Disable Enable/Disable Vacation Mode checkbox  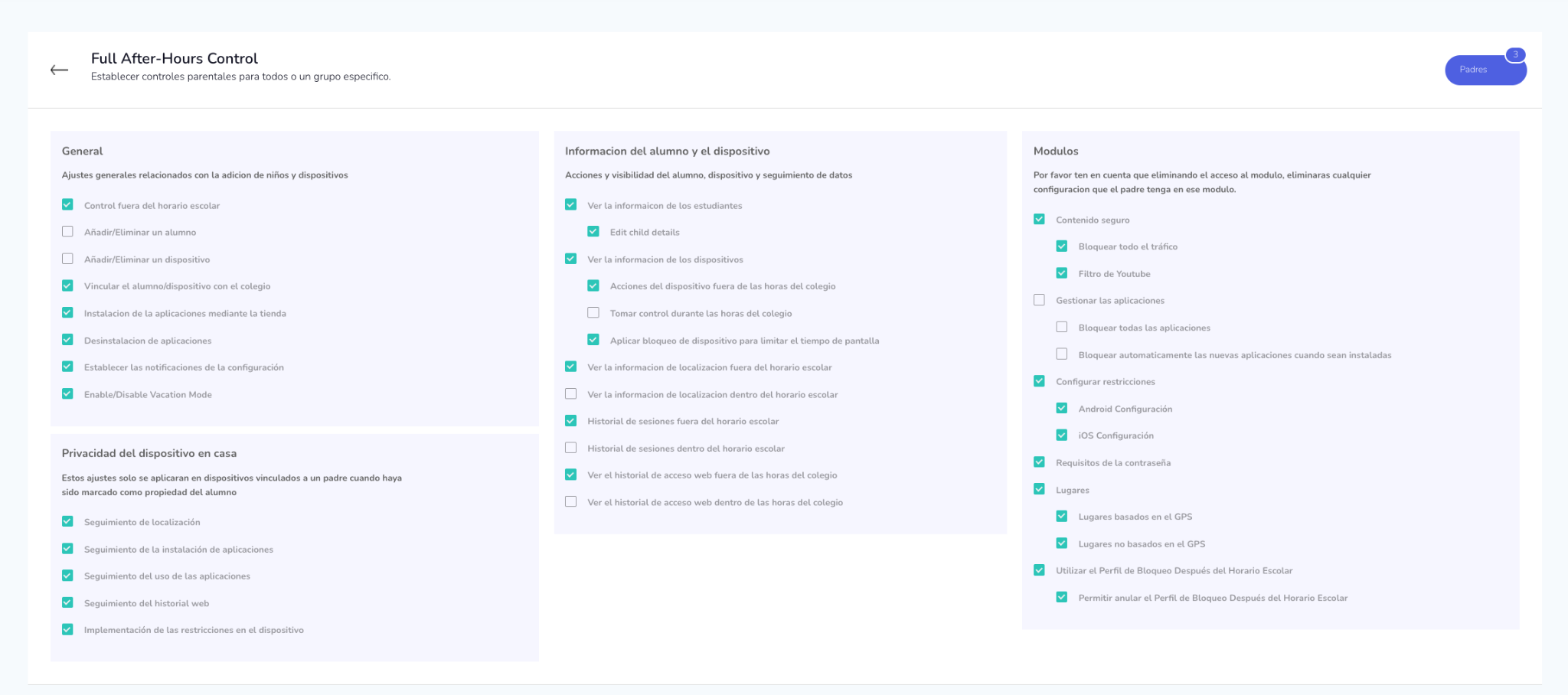(67, 394)
